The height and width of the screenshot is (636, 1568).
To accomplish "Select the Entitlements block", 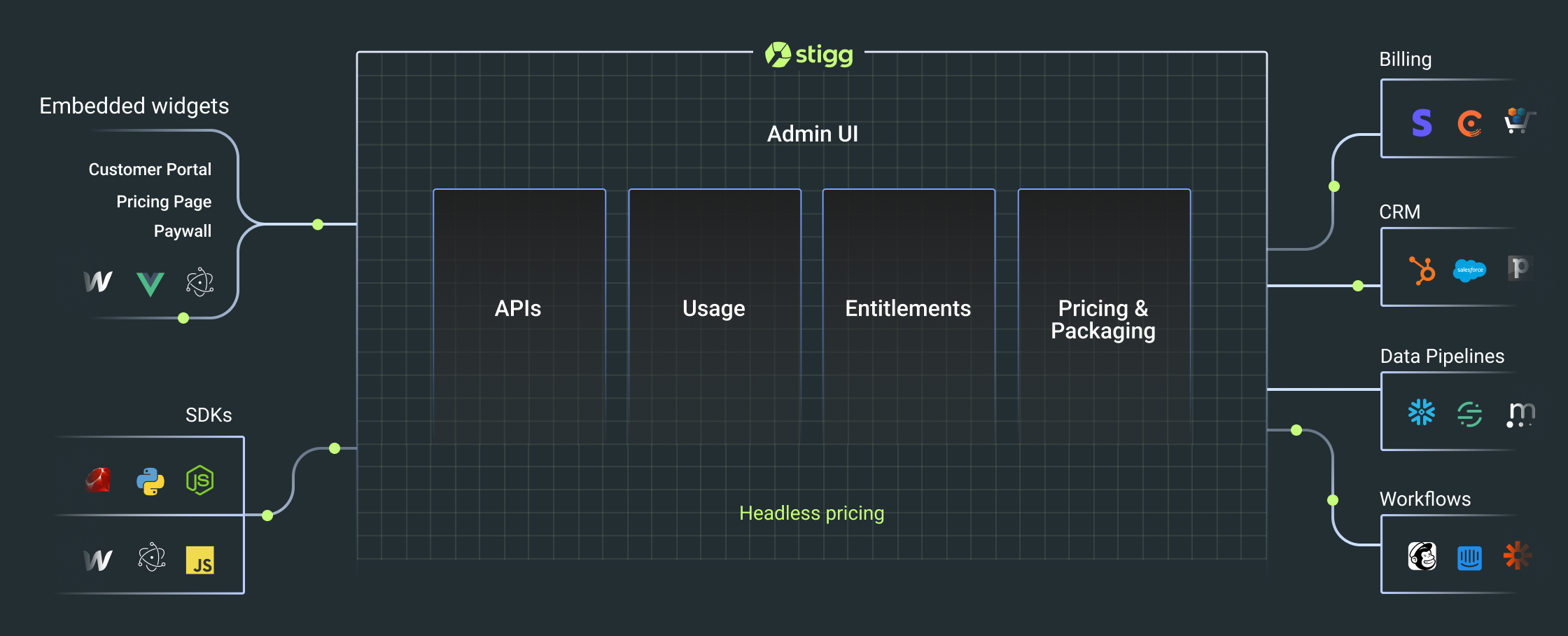I will click(908, 308).
